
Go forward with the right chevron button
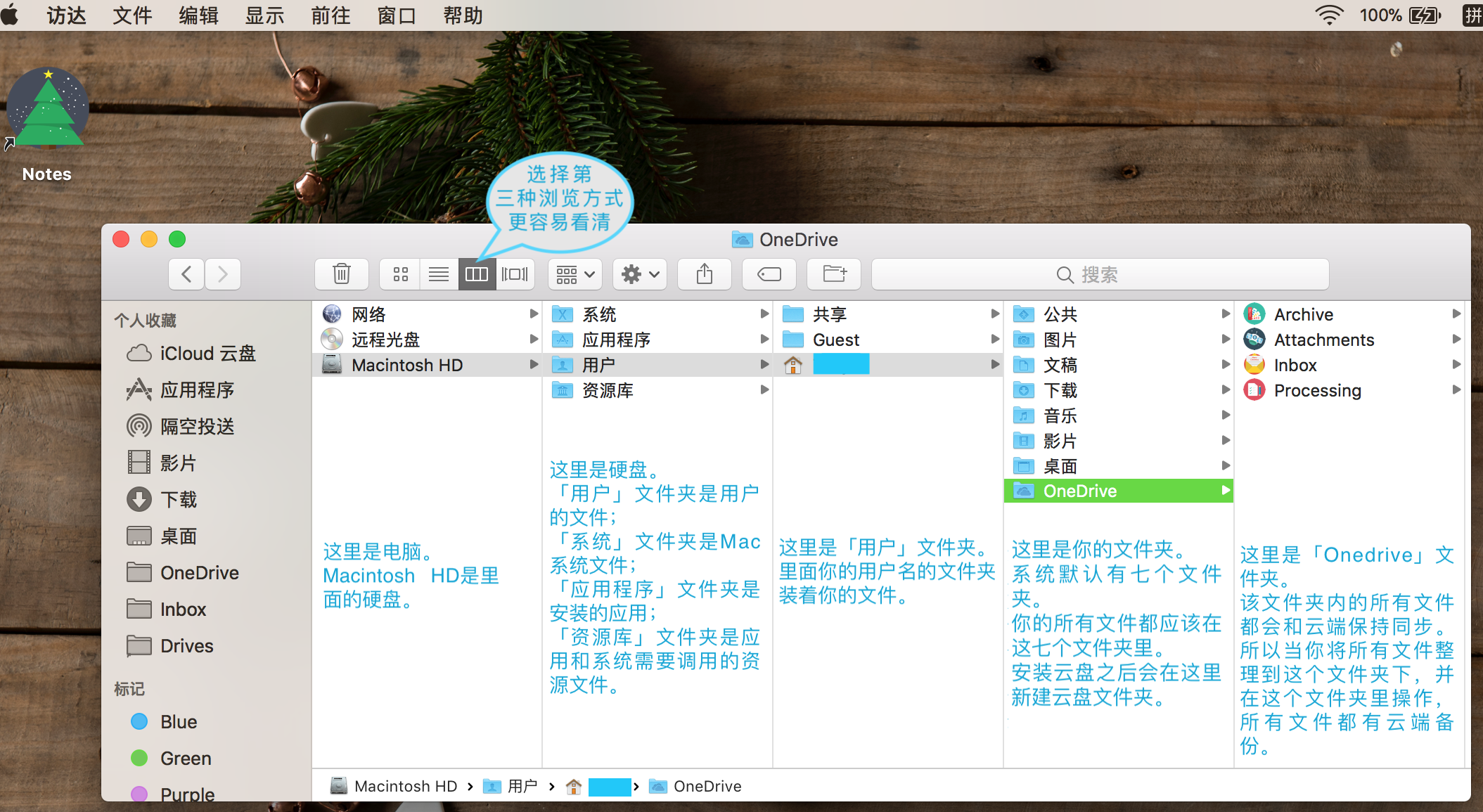click(x=223, y=274)
